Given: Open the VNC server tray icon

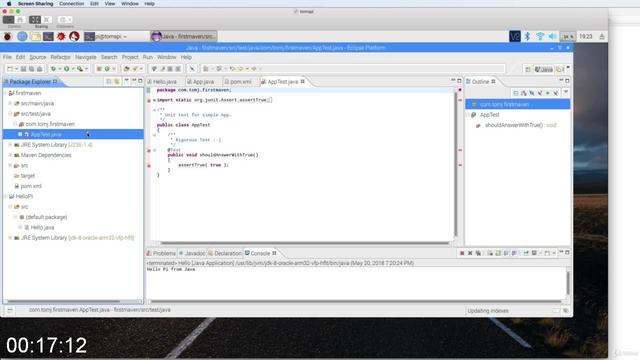Looking at the screenshot, I should pos(515,36).
